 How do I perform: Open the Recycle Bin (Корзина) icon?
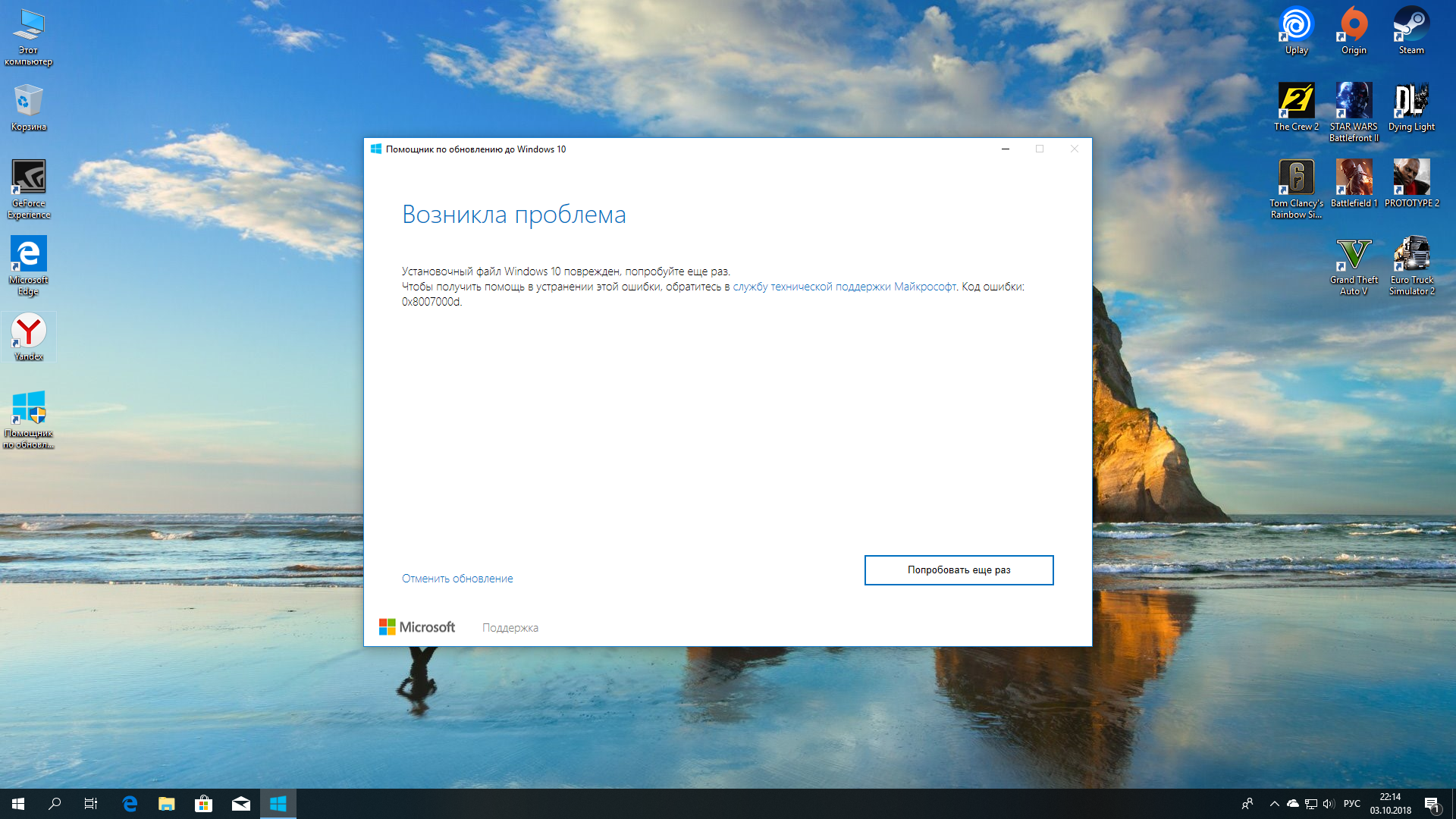[29, 107]
